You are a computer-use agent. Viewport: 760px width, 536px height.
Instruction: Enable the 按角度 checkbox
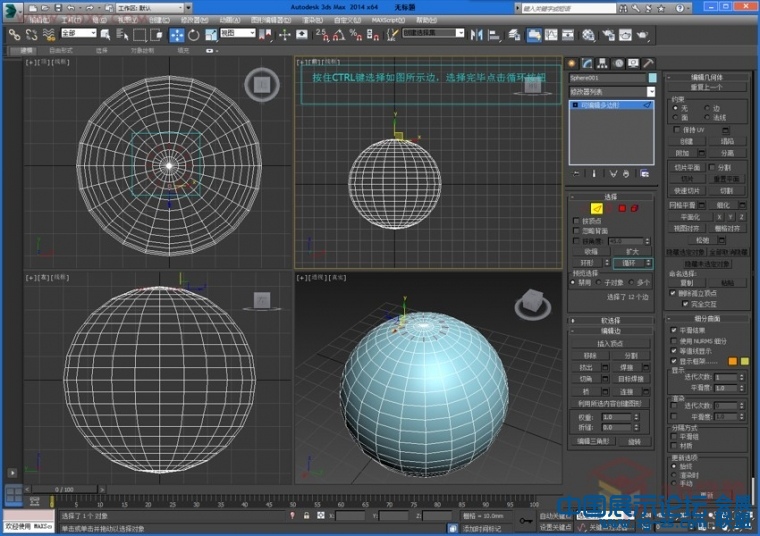pyautogui.click(x=576, y=241)
